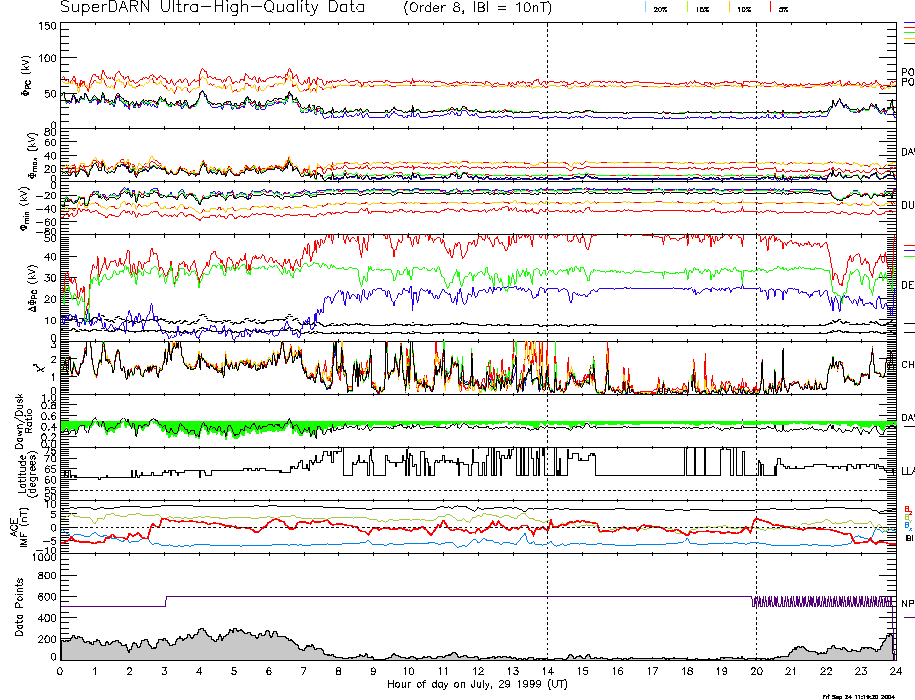Viewport: 915px width, 700px height.
Task: Click the CH label right of chi-squared panel
Action: 907,365
